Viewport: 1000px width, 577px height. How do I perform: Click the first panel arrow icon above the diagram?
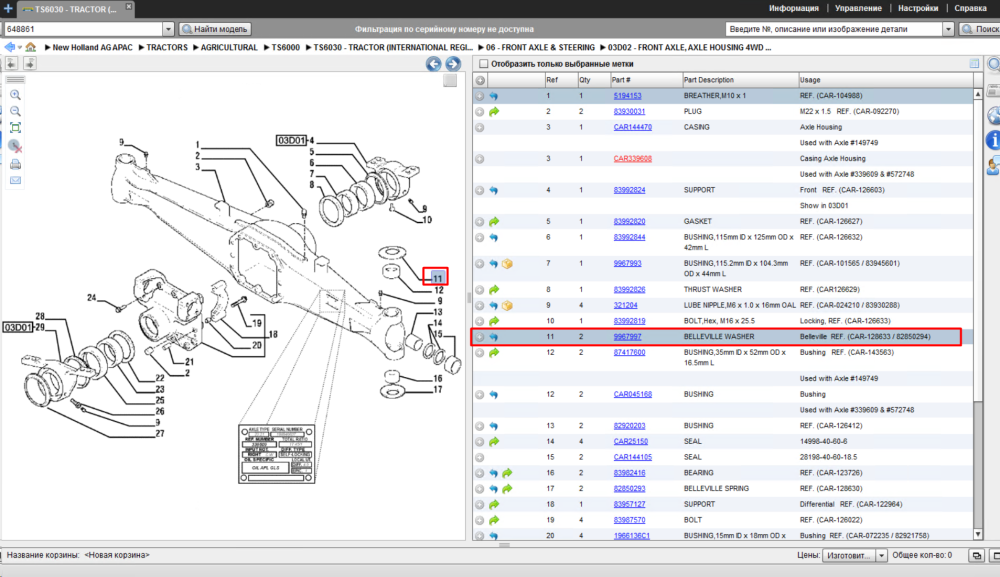(x=11, y=63)
